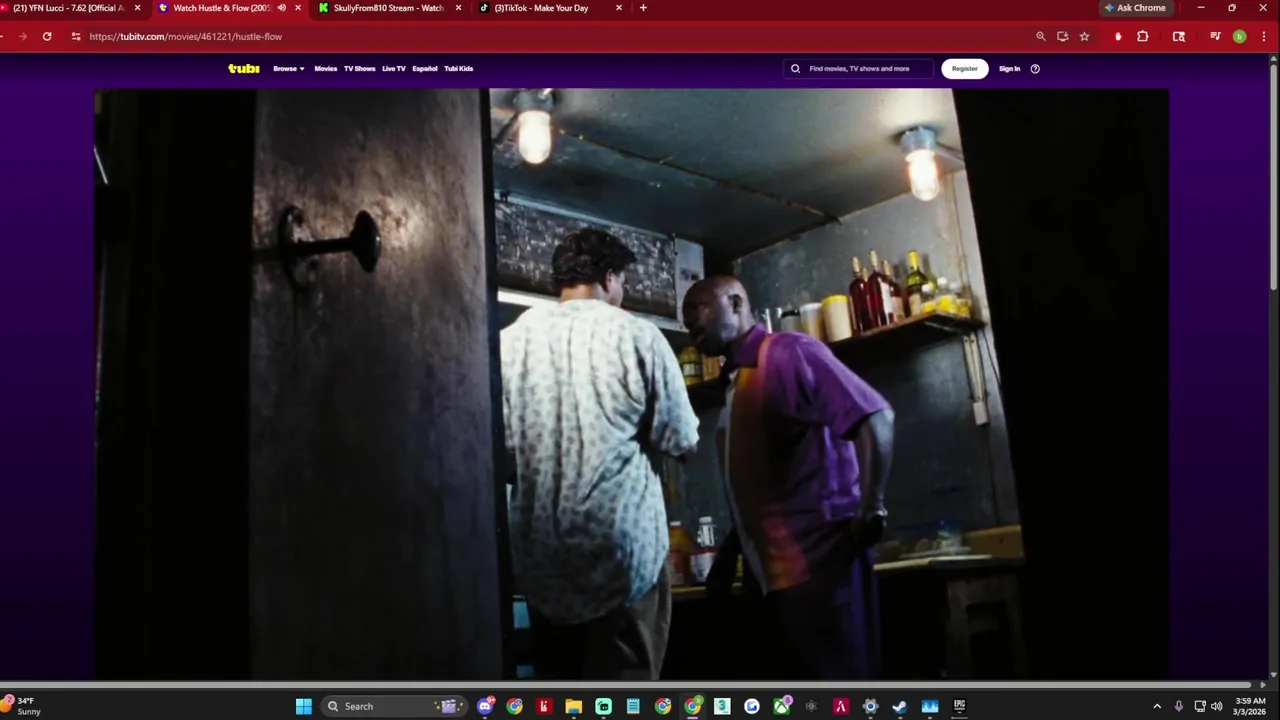Open the red hand blocker extension
Screen dimensions: 1280x720
click(1118, 36)
